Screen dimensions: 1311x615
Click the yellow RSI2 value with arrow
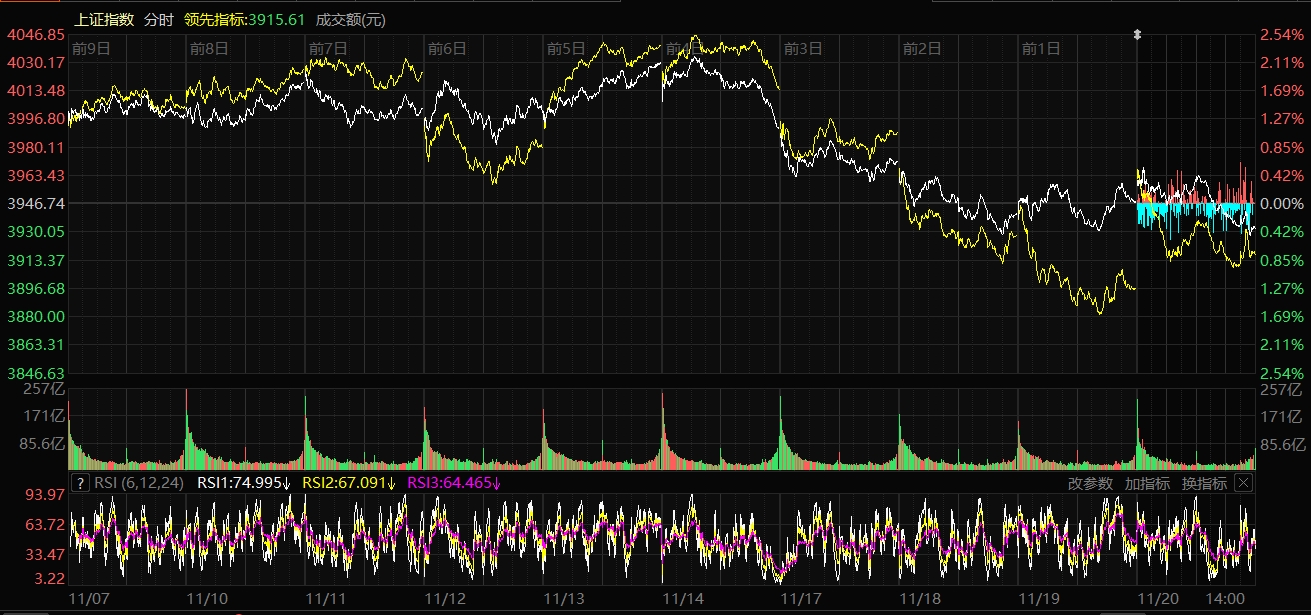coord(349,484)
